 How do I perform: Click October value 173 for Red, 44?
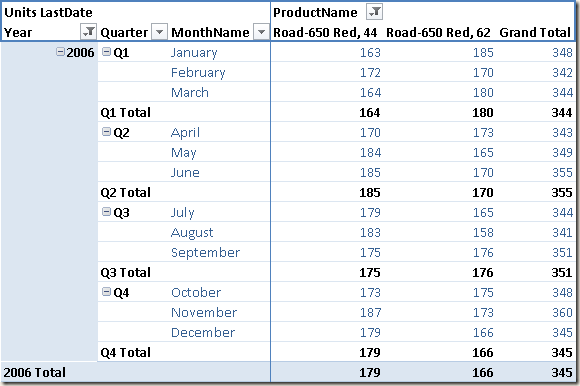370,292
